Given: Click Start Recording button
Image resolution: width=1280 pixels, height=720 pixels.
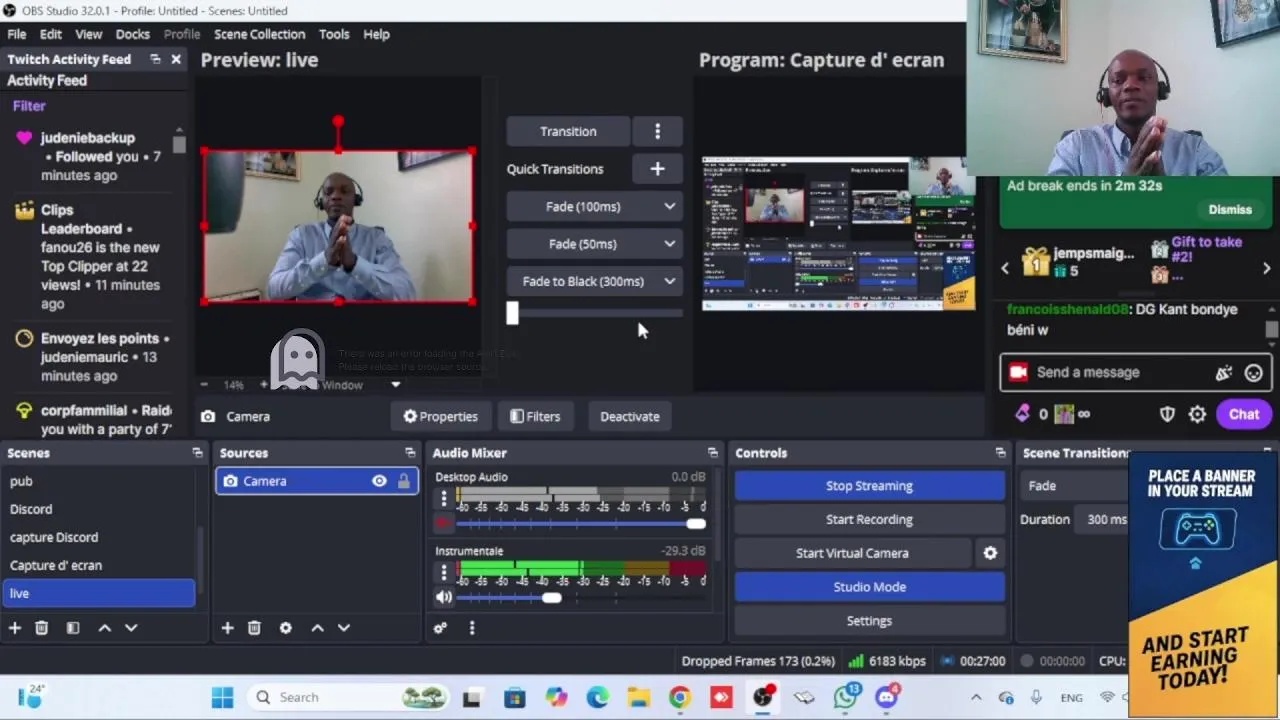Looking at the screenshot, I should point(869,519).
